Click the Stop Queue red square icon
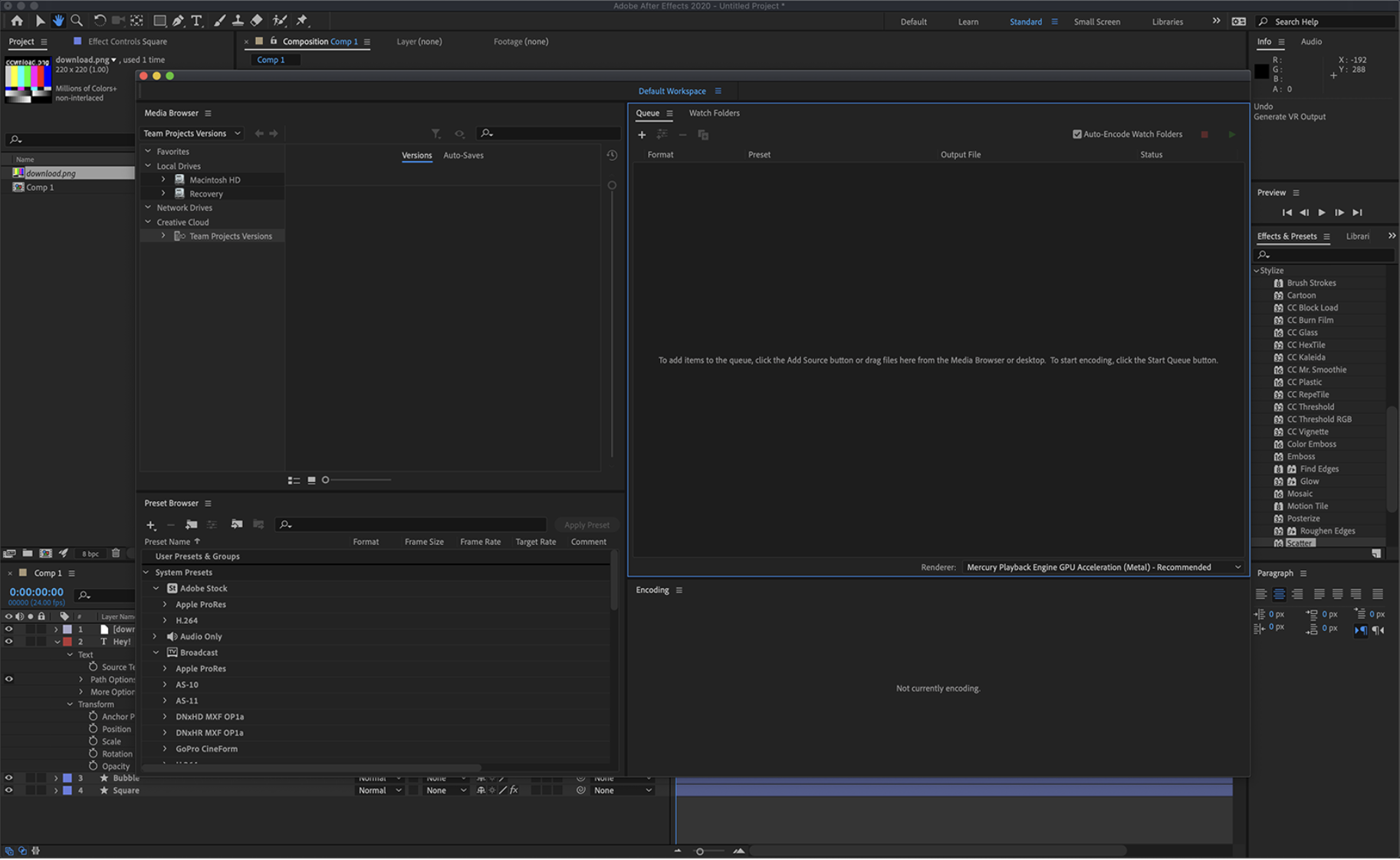Screen dimensions: 1400x860 coord(1204,134)
